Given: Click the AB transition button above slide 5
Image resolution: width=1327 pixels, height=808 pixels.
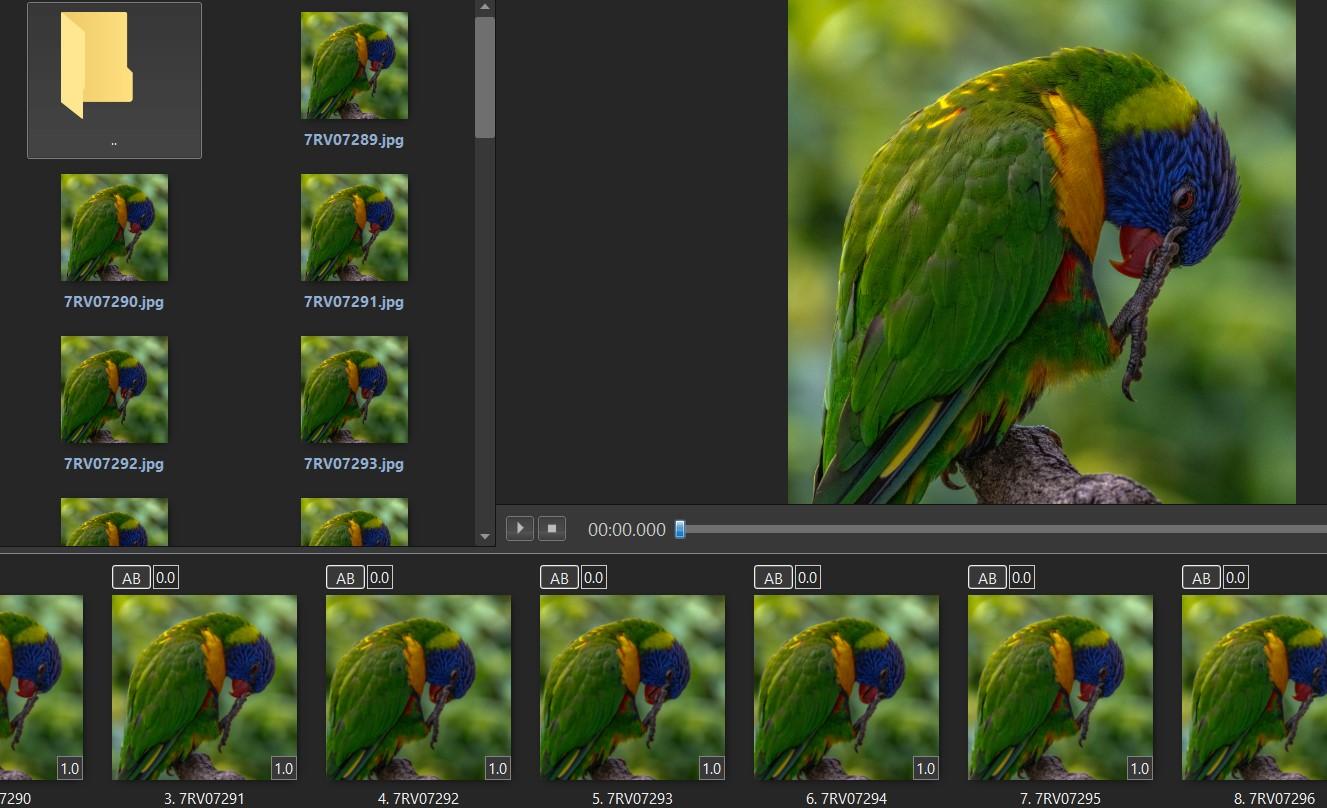Looking at the screenshot, I should tap(559, 578).
